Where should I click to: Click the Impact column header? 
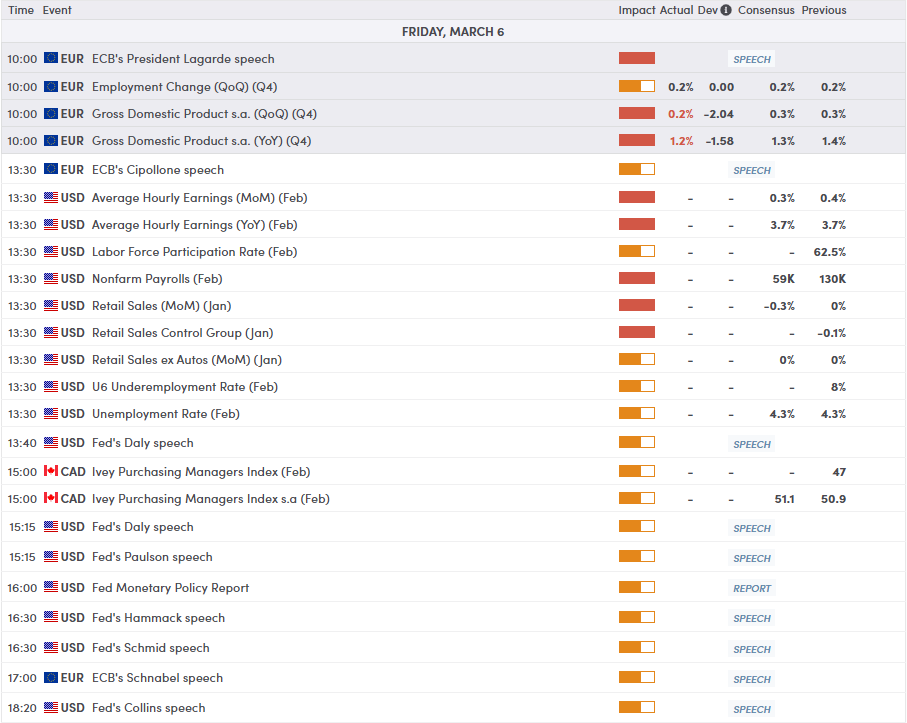coord(637,10)
